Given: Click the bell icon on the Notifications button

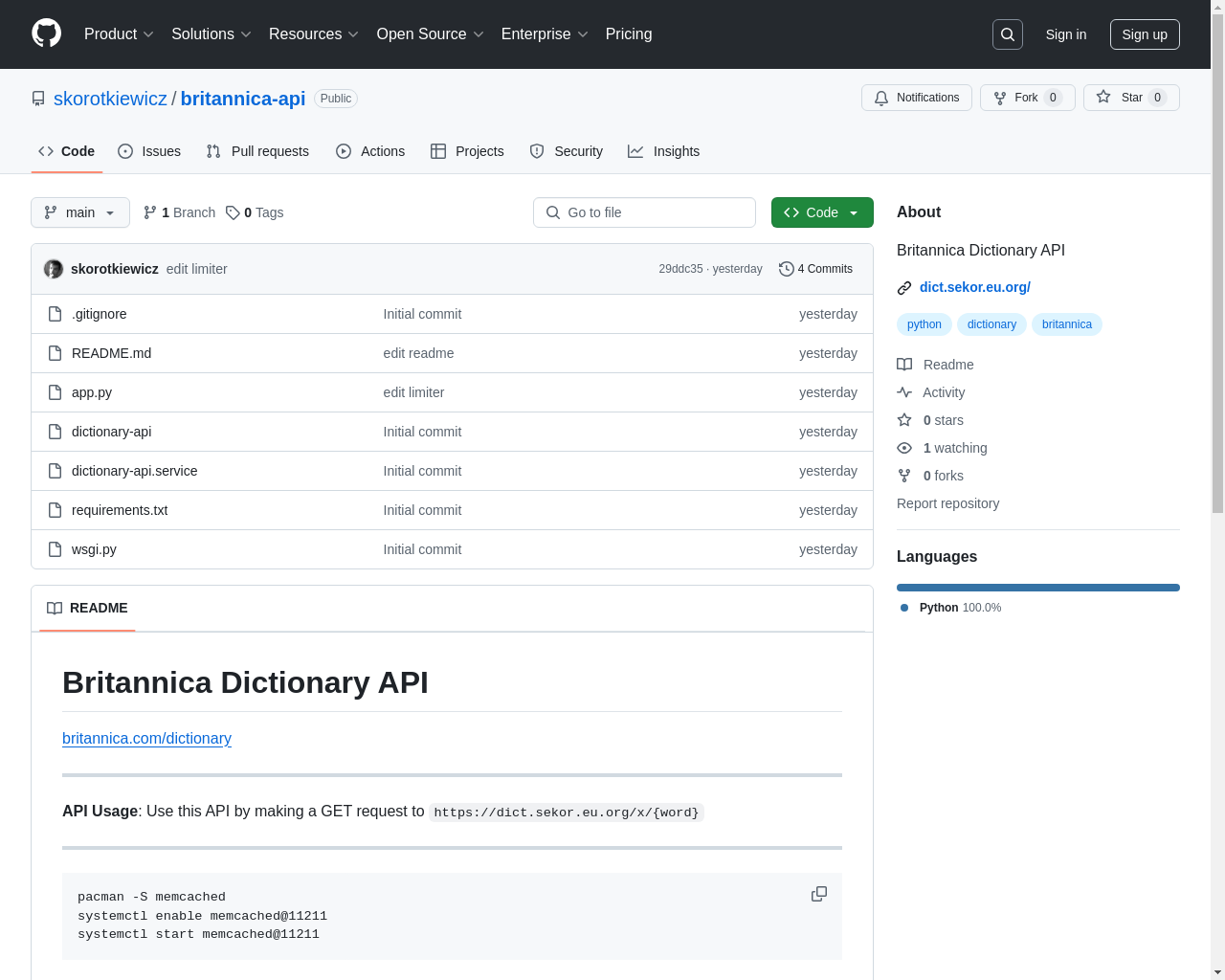Looking at the screenshot, I should [x=881, y=98].
